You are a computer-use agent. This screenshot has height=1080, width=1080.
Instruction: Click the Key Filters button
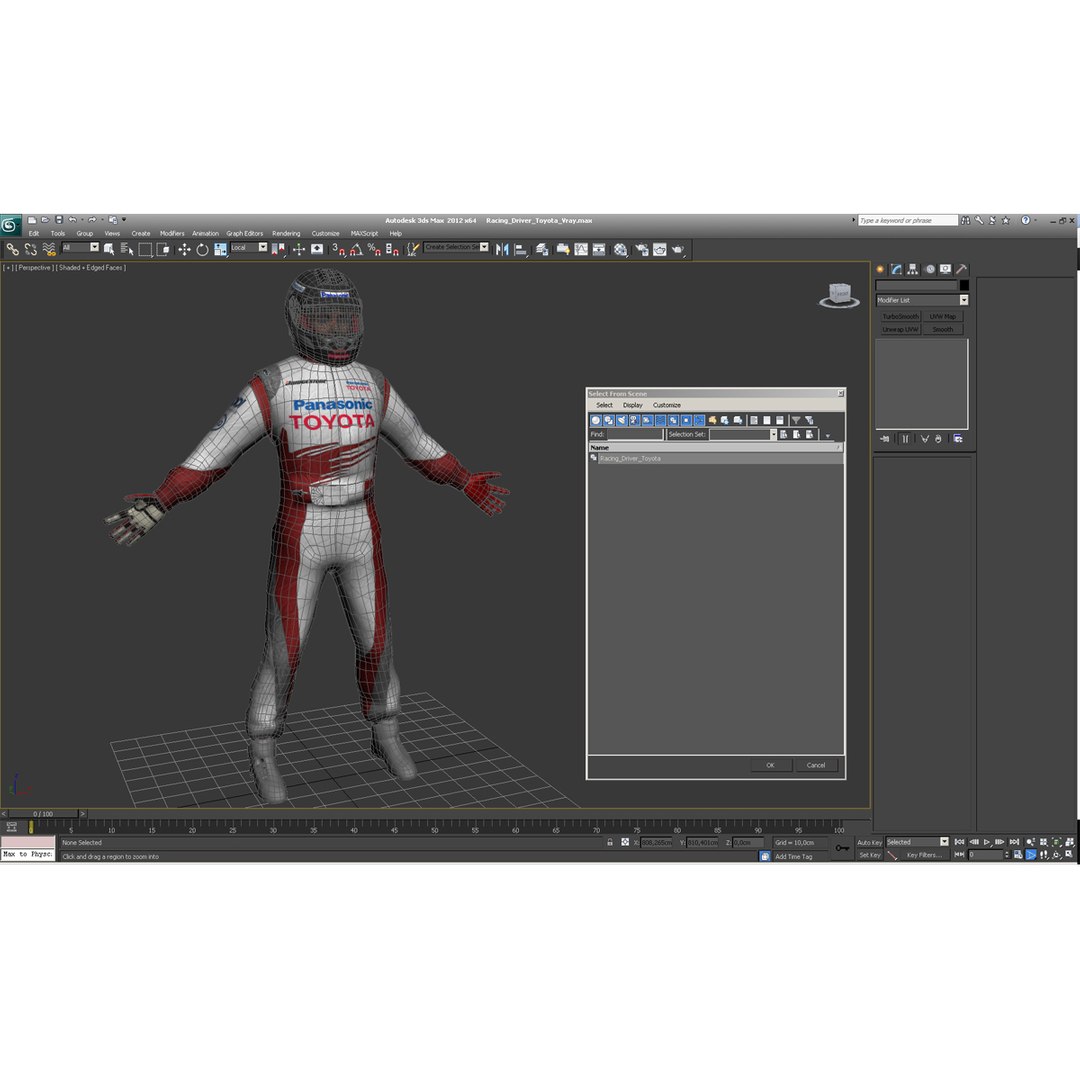[924, 855]
